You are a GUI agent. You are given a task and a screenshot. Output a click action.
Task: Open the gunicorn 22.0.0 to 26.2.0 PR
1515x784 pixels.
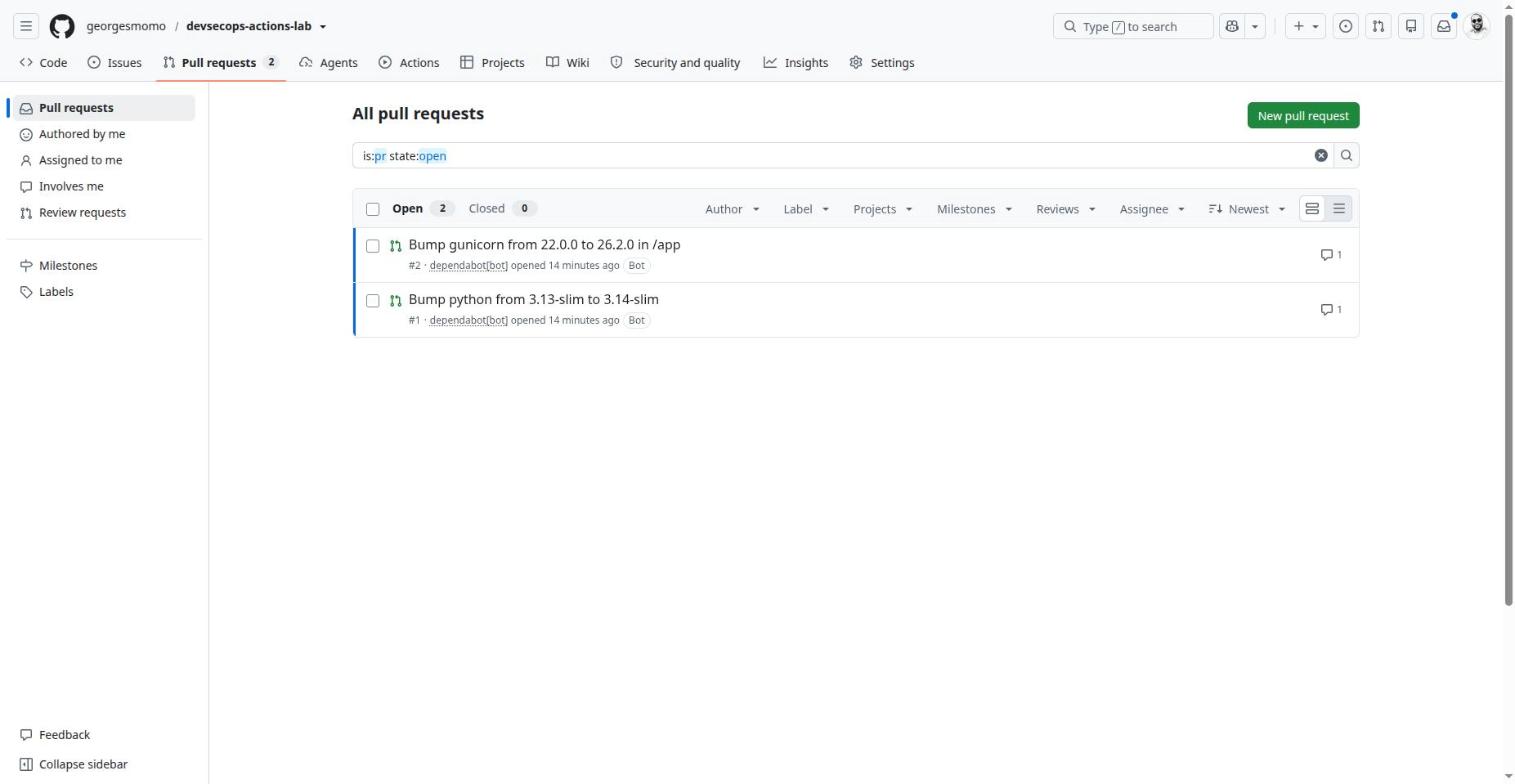(544, 245)
